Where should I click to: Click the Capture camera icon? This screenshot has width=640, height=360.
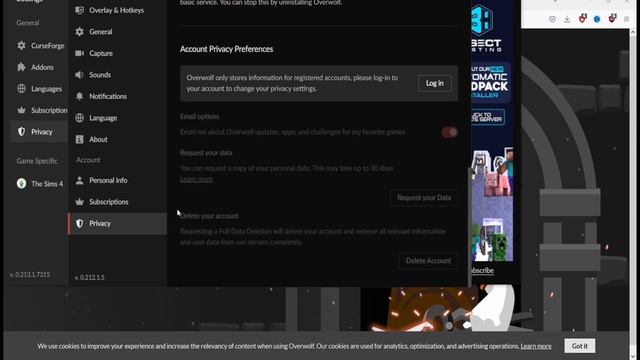(x=80, y=53)
